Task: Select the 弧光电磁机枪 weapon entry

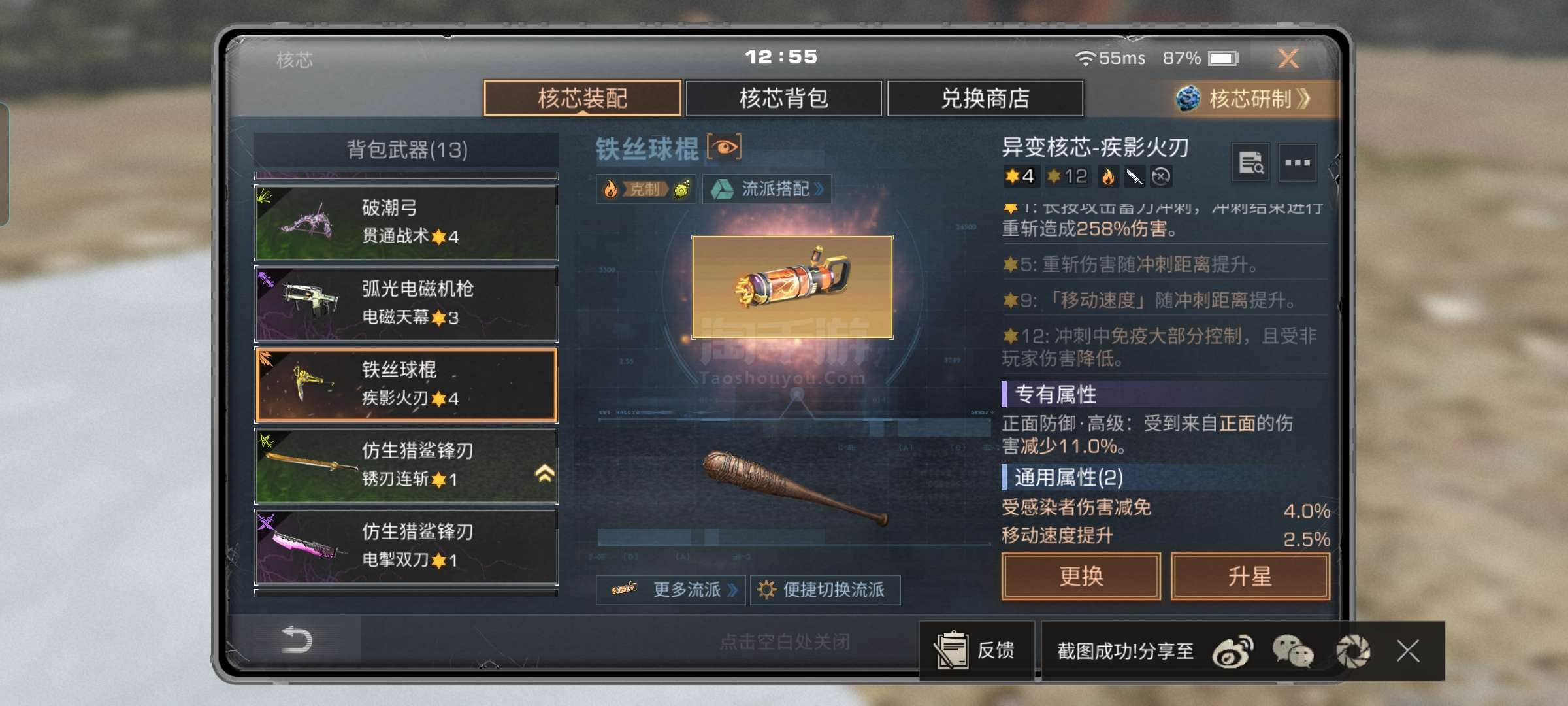Action: click(x=406, y=304)
